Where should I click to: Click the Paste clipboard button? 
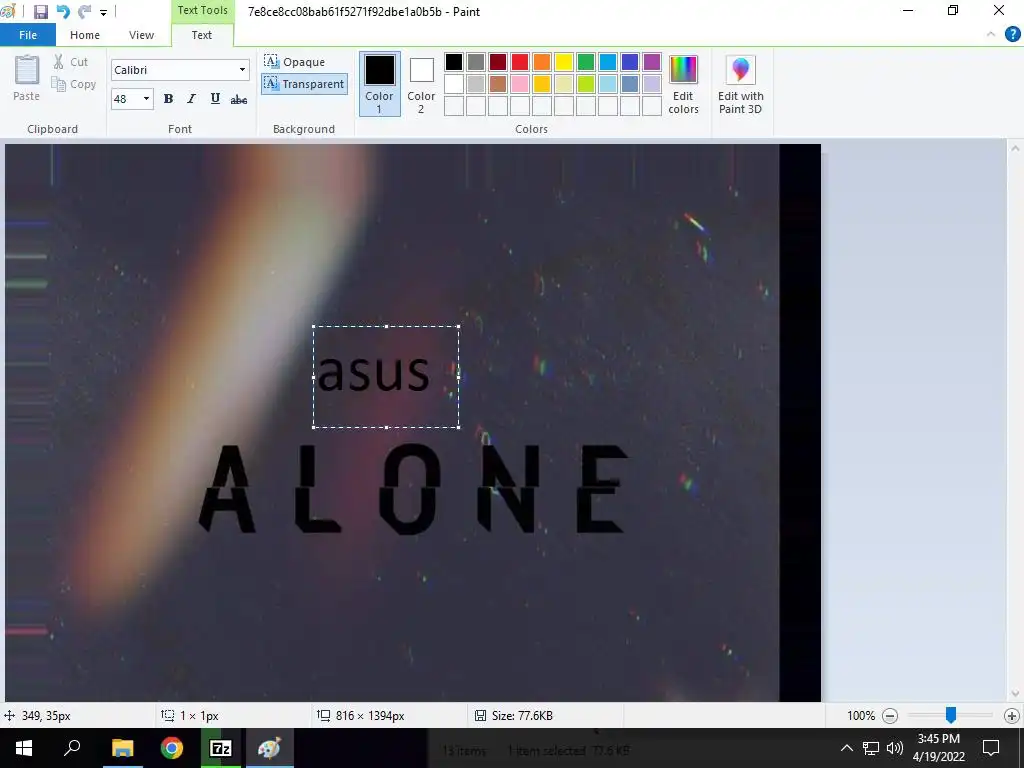(27, 77)
